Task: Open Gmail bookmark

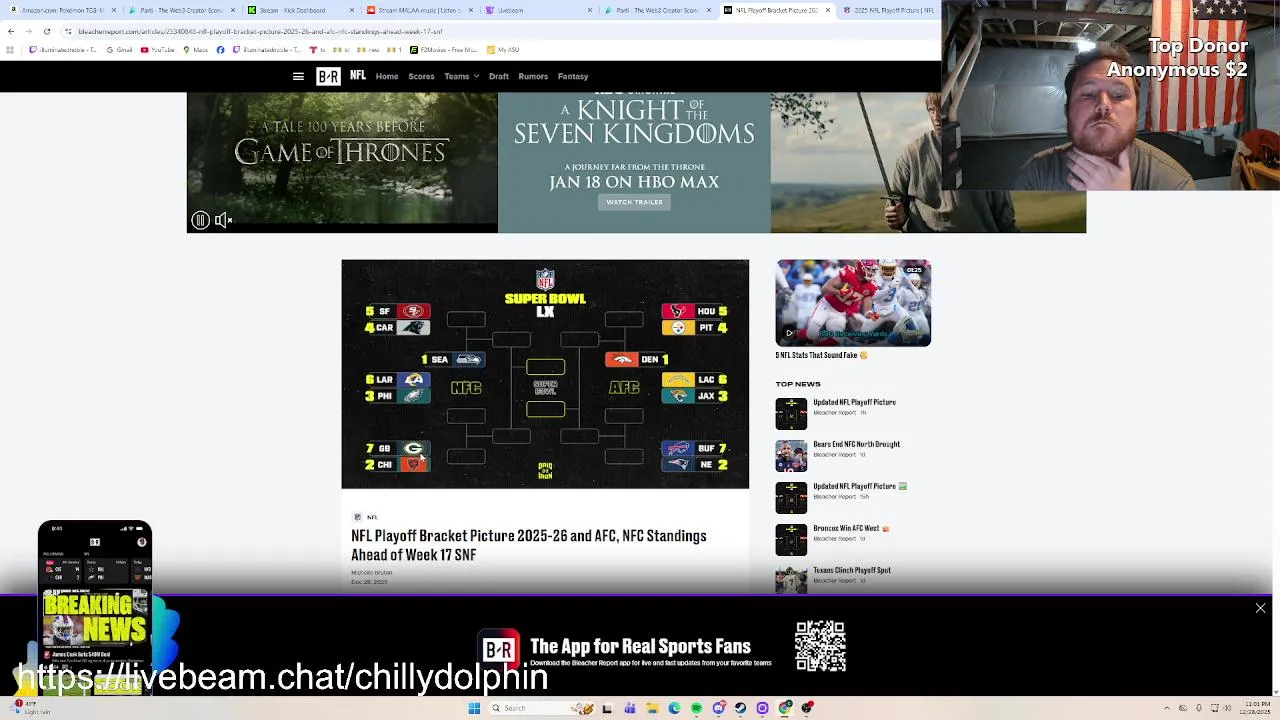Action: (119, 49)
